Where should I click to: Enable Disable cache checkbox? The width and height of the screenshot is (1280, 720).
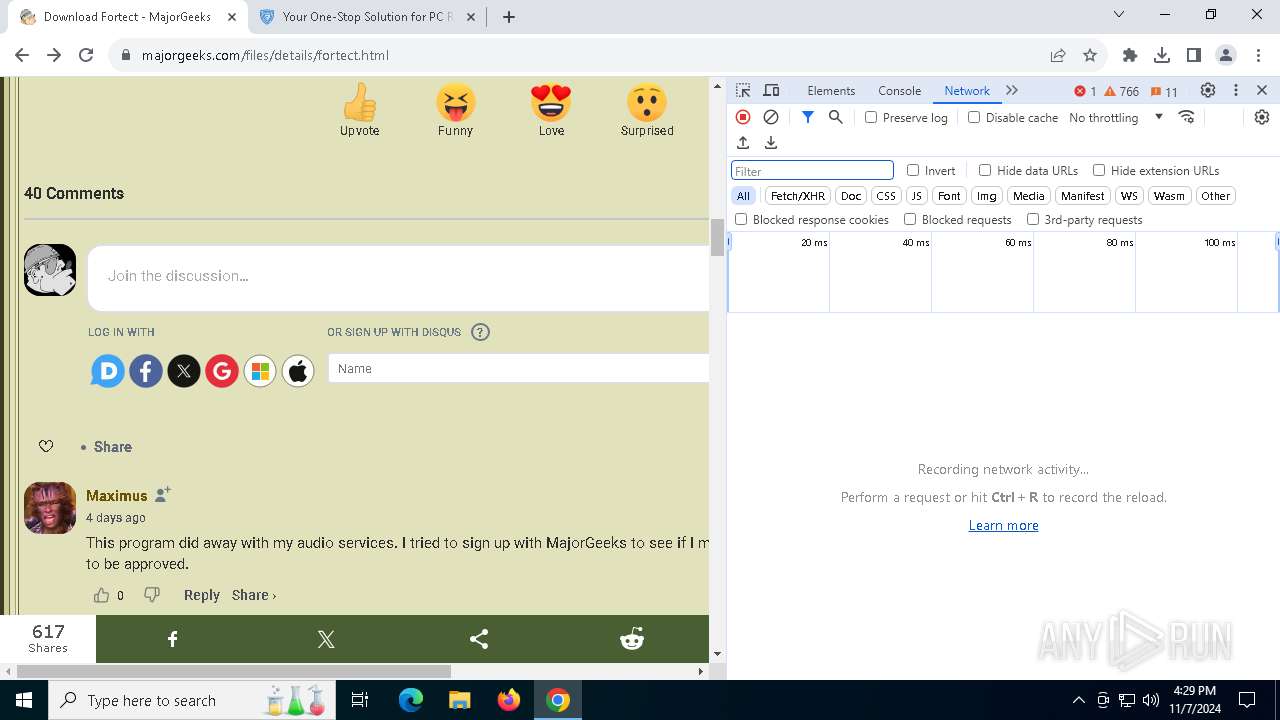point(974,117)
